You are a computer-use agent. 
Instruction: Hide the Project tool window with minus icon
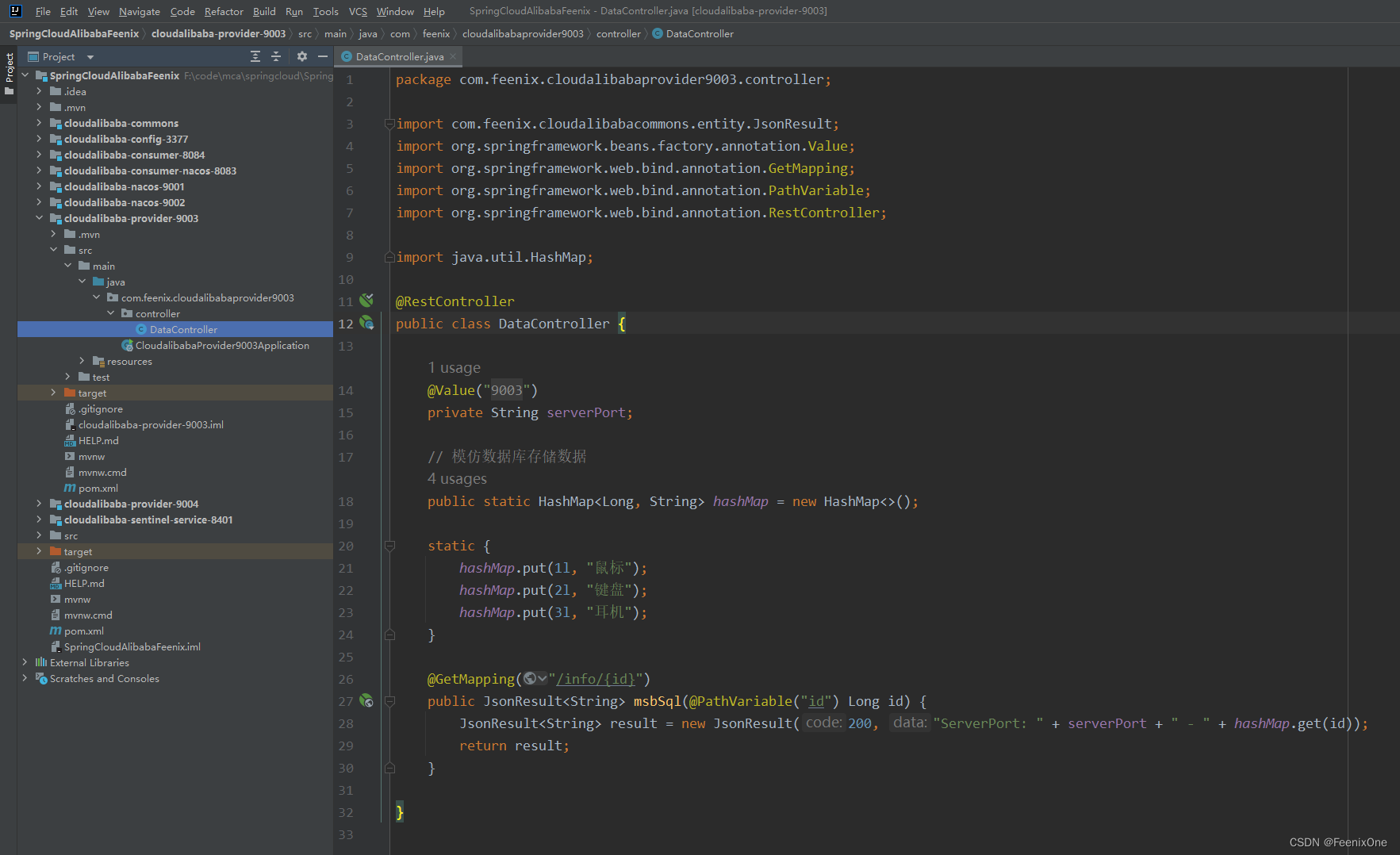pos(323,56)
